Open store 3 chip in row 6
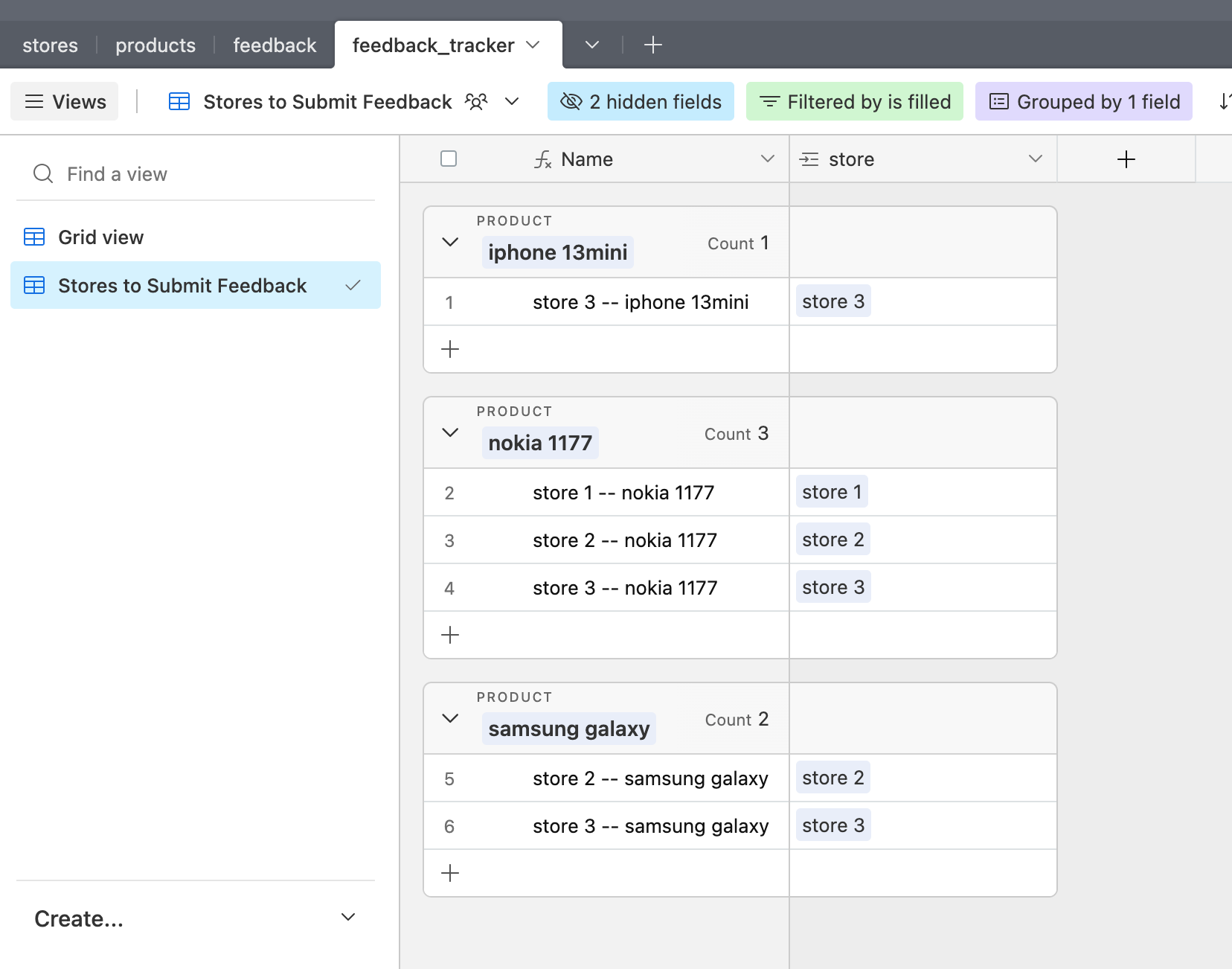Viewport: 1232px width, 969px height. [x=833, y=825]
